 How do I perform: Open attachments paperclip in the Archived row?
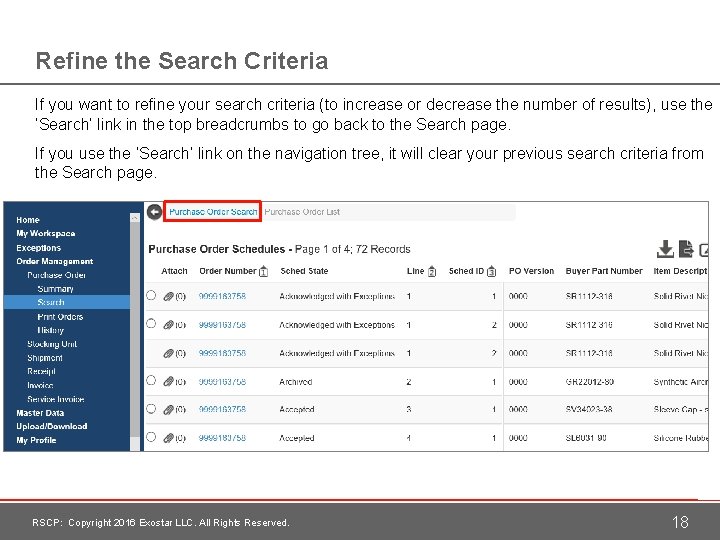pos(169,382)
